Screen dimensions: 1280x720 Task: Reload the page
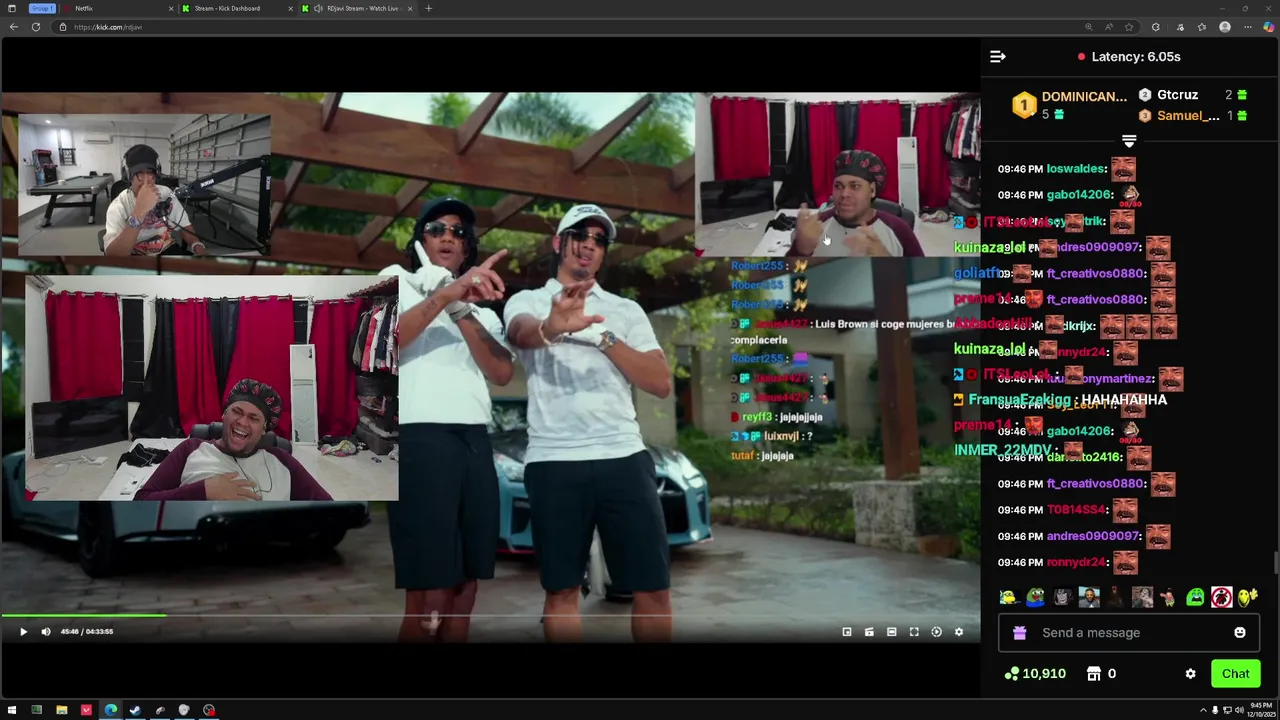click(x=36, y=27)
